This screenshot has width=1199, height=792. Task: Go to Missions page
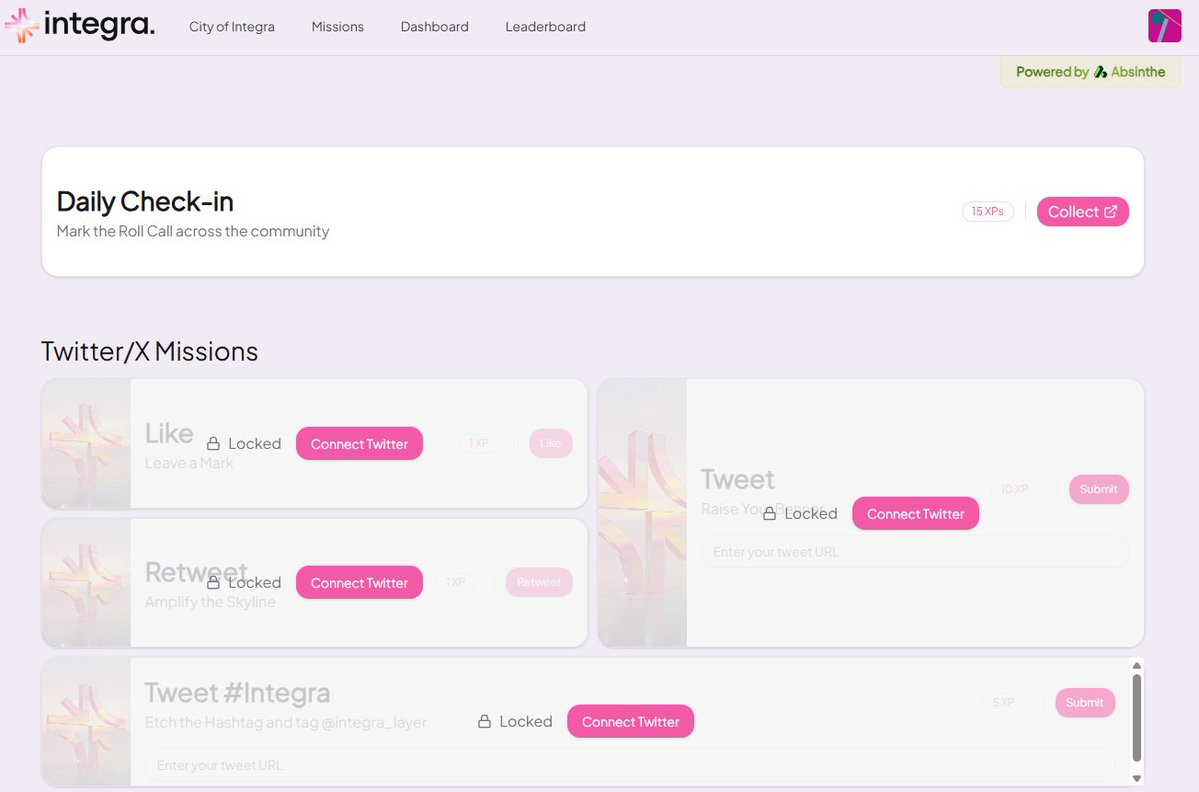point(337,27)
